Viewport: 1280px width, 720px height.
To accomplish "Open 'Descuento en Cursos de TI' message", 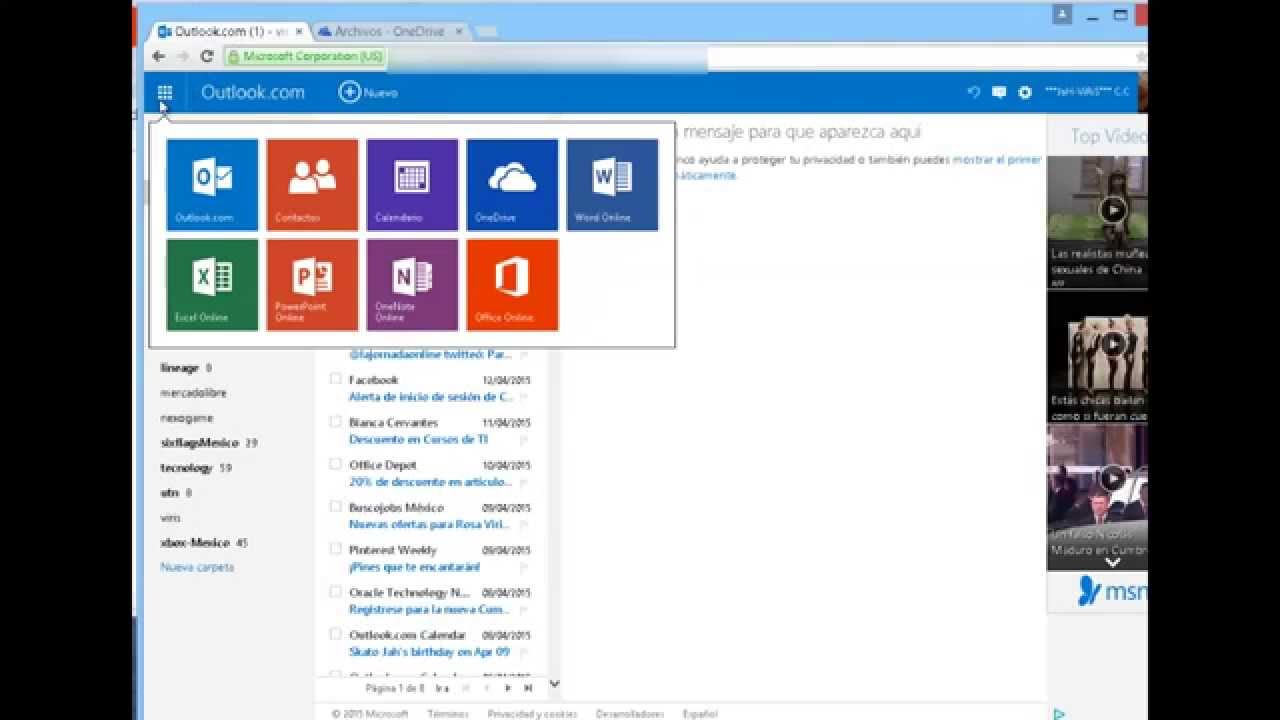I will [x=418, y=439].
